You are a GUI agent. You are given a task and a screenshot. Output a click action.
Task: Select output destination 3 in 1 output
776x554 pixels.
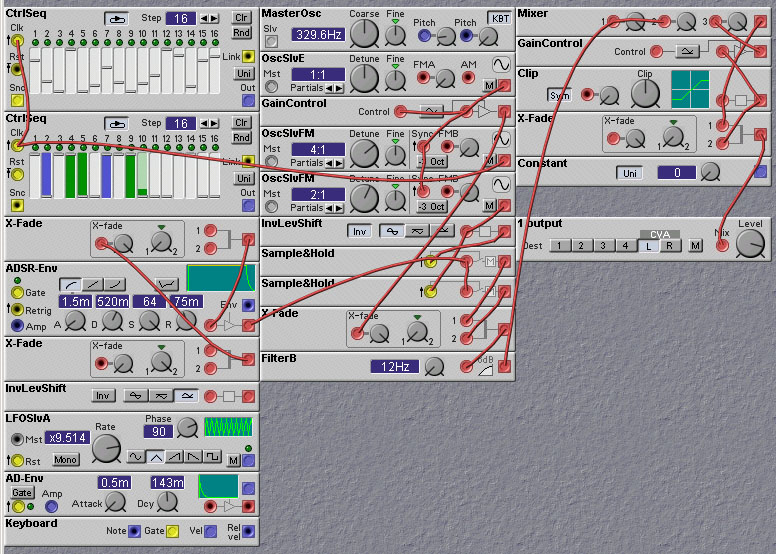point(606,246)
